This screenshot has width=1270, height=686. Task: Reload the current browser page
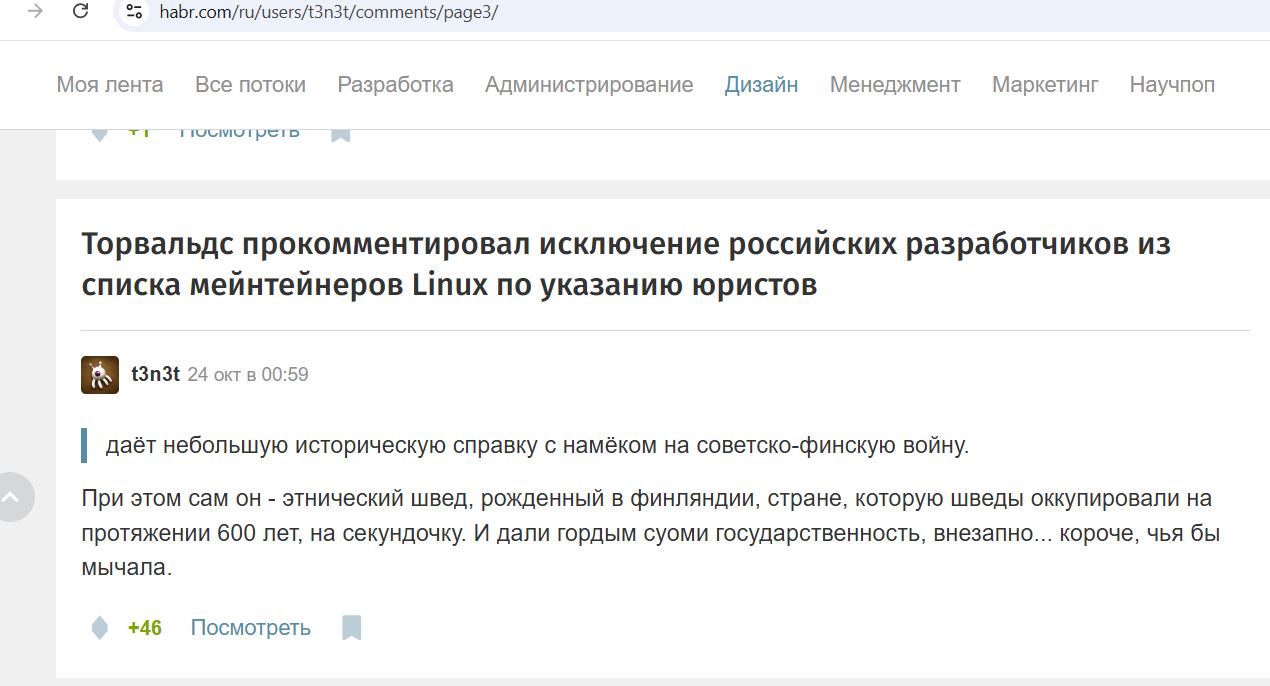point(82,12)
